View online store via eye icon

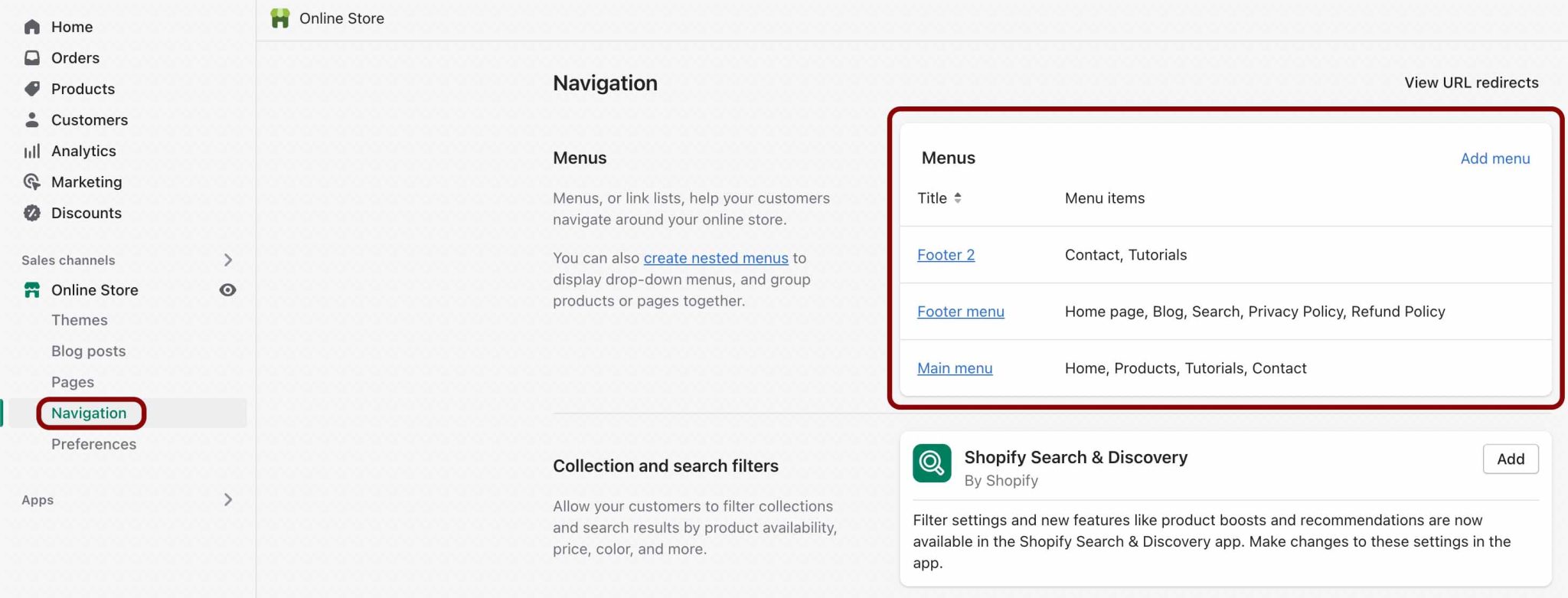[227, 290]
